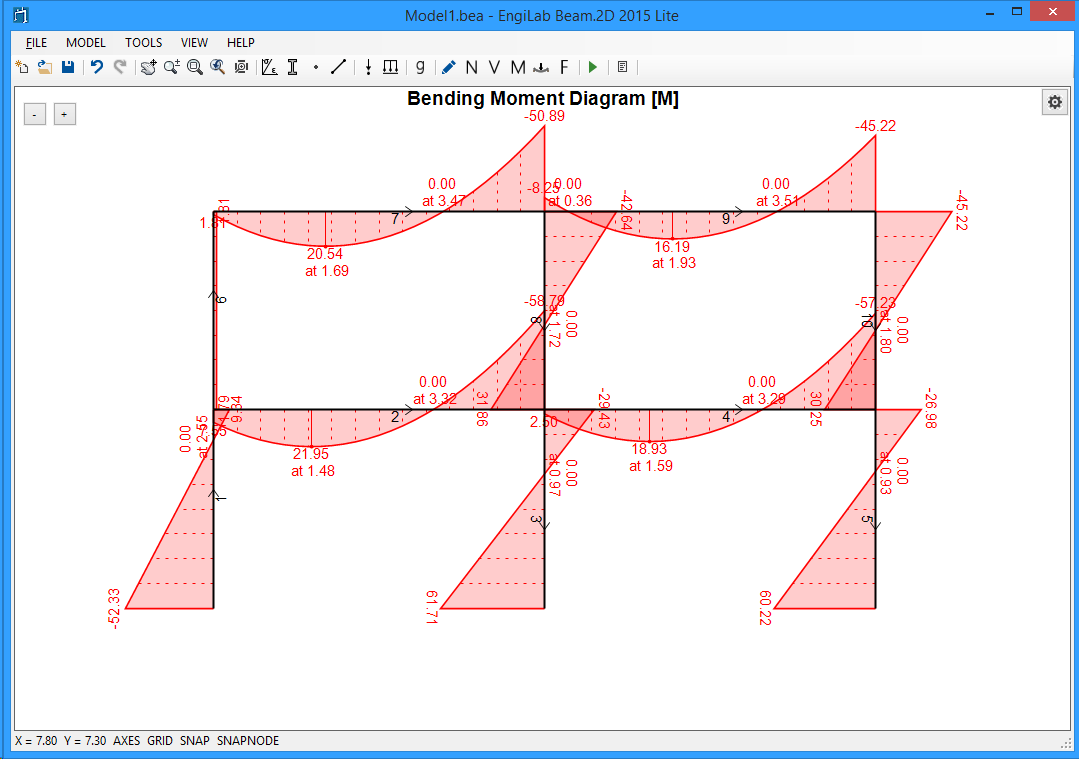Click the grayed Redo arrow
Viewport: 1079px width, 759px height.
click(120, 67)
